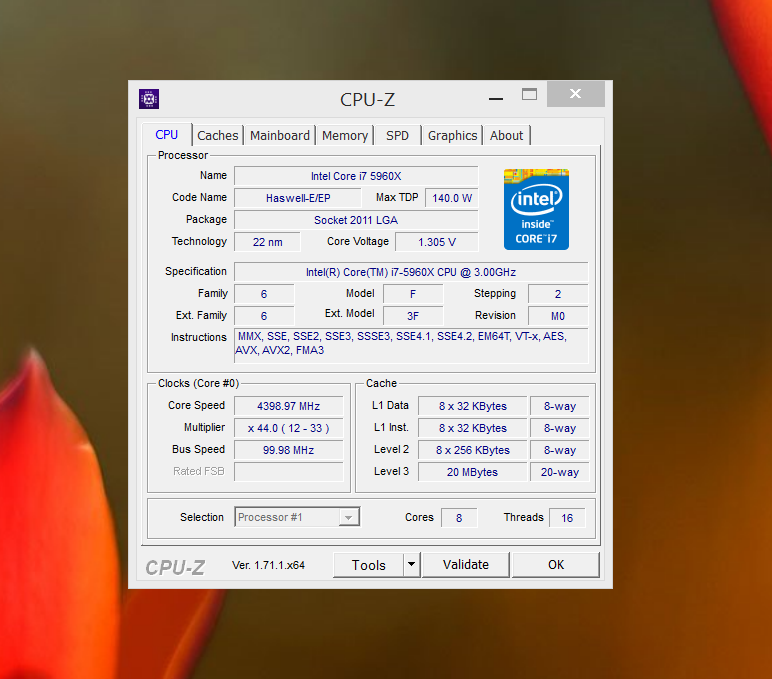This screenshot has width=772, height=679.
Task: Click the L1 Data associativity '8-way'
Action: pyautogui.click(x=560, y=406)
